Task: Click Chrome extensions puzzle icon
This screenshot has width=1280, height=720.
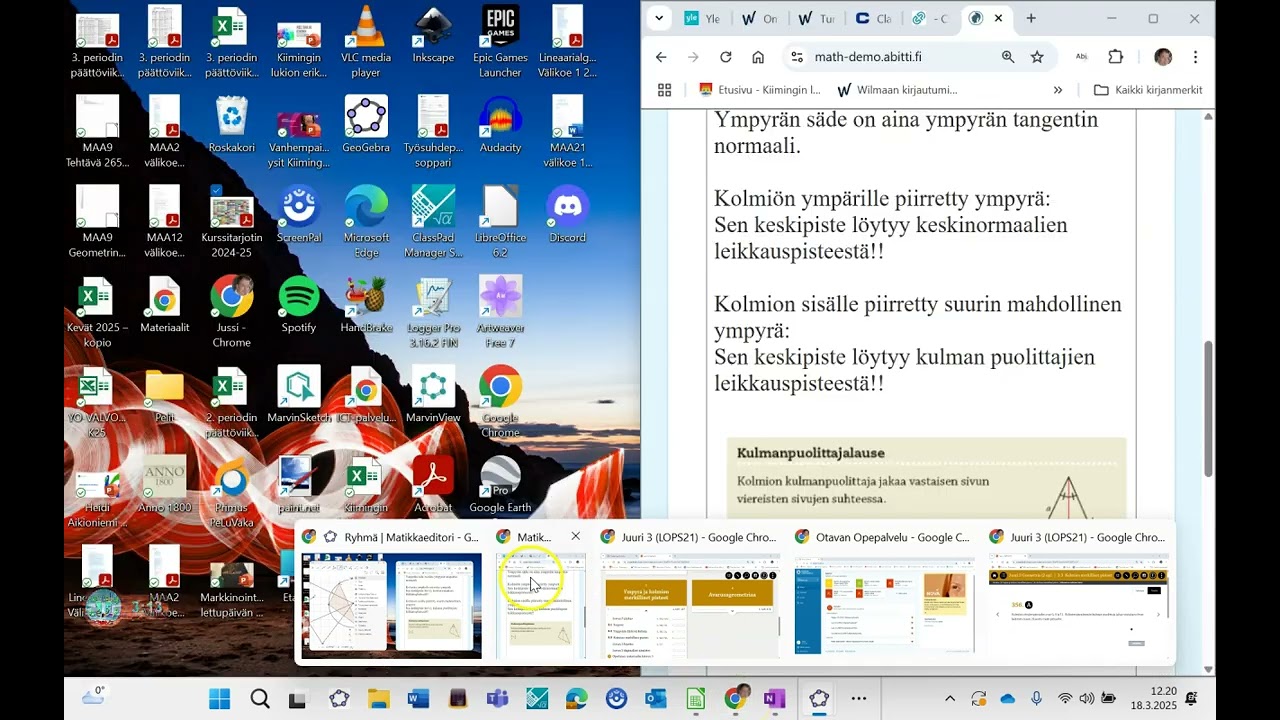Action: click(x=1116, y=57)
